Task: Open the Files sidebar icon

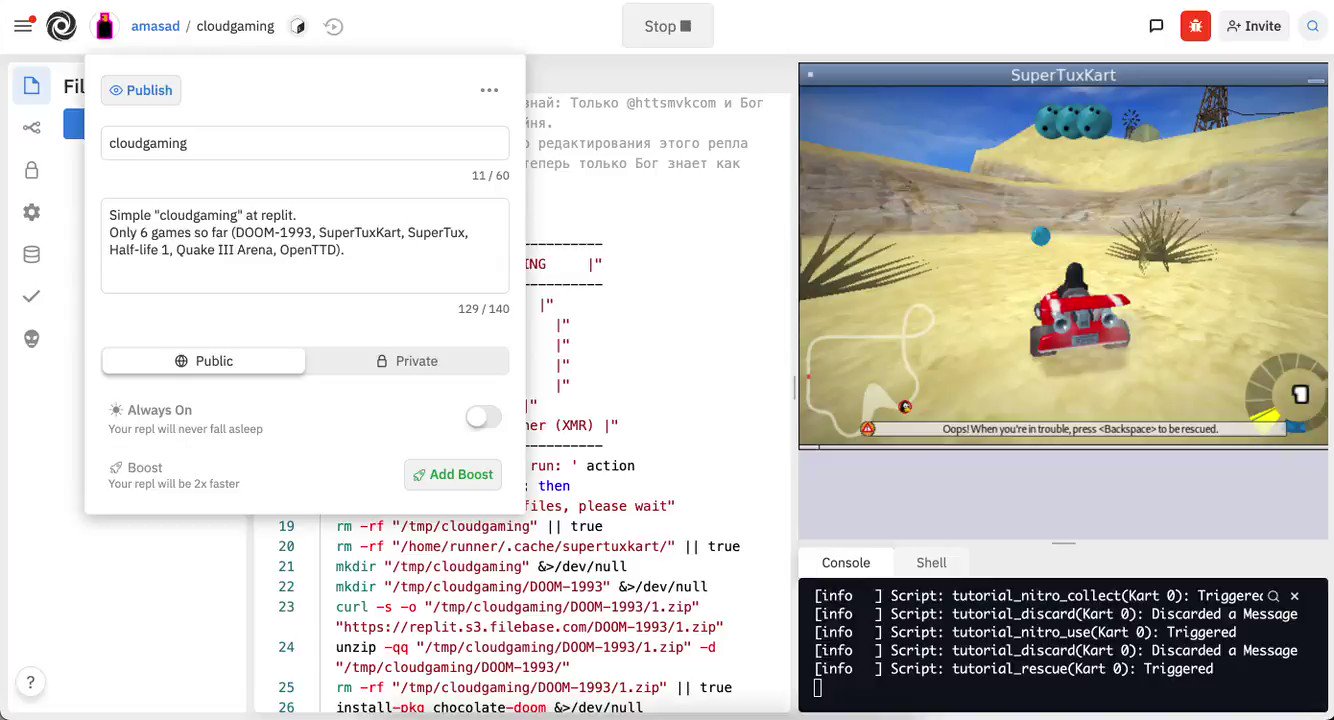Action: tap(32, 86)
